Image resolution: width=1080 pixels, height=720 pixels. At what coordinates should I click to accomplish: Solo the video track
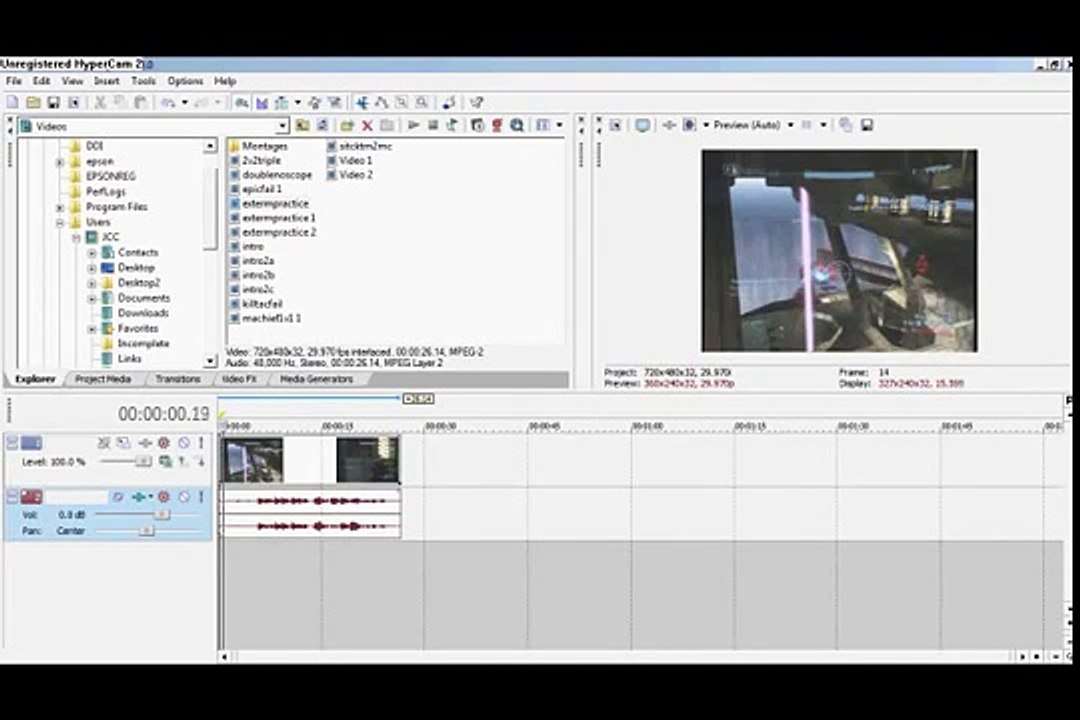coord(201,443)
